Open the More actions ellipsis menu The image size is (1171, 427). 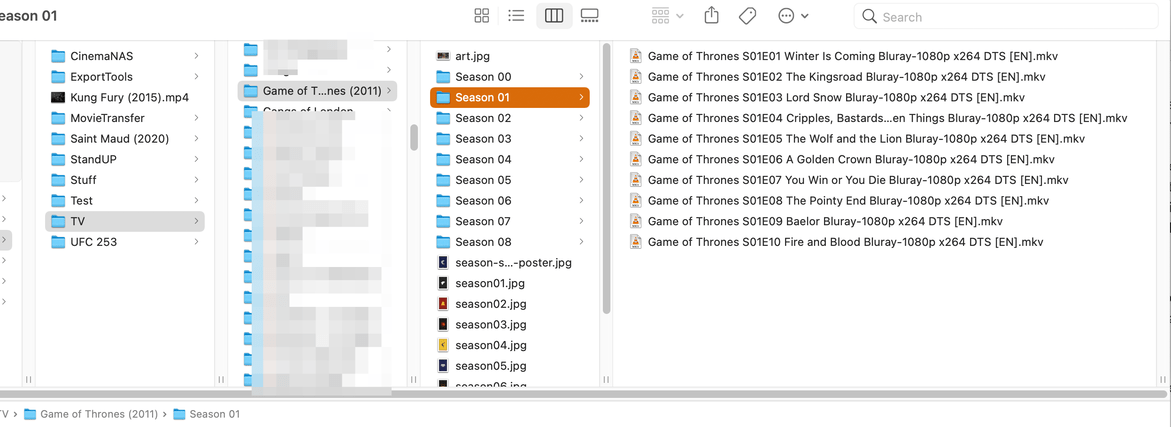click(x=793, y=16)
